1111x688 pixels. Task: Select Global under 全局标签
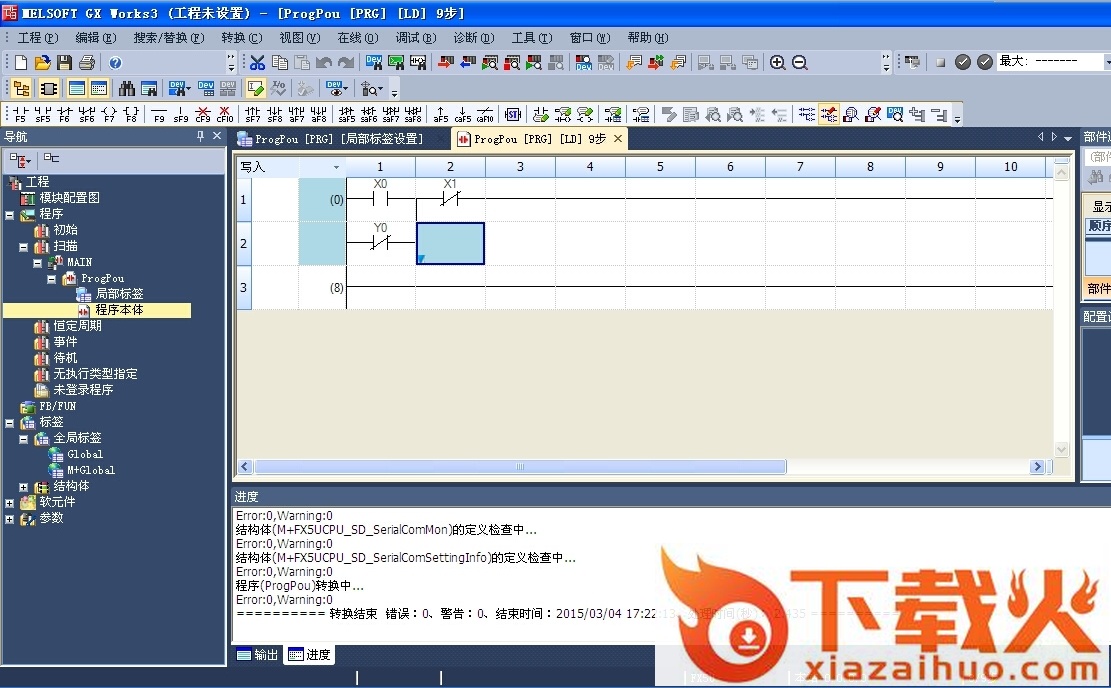85,454
